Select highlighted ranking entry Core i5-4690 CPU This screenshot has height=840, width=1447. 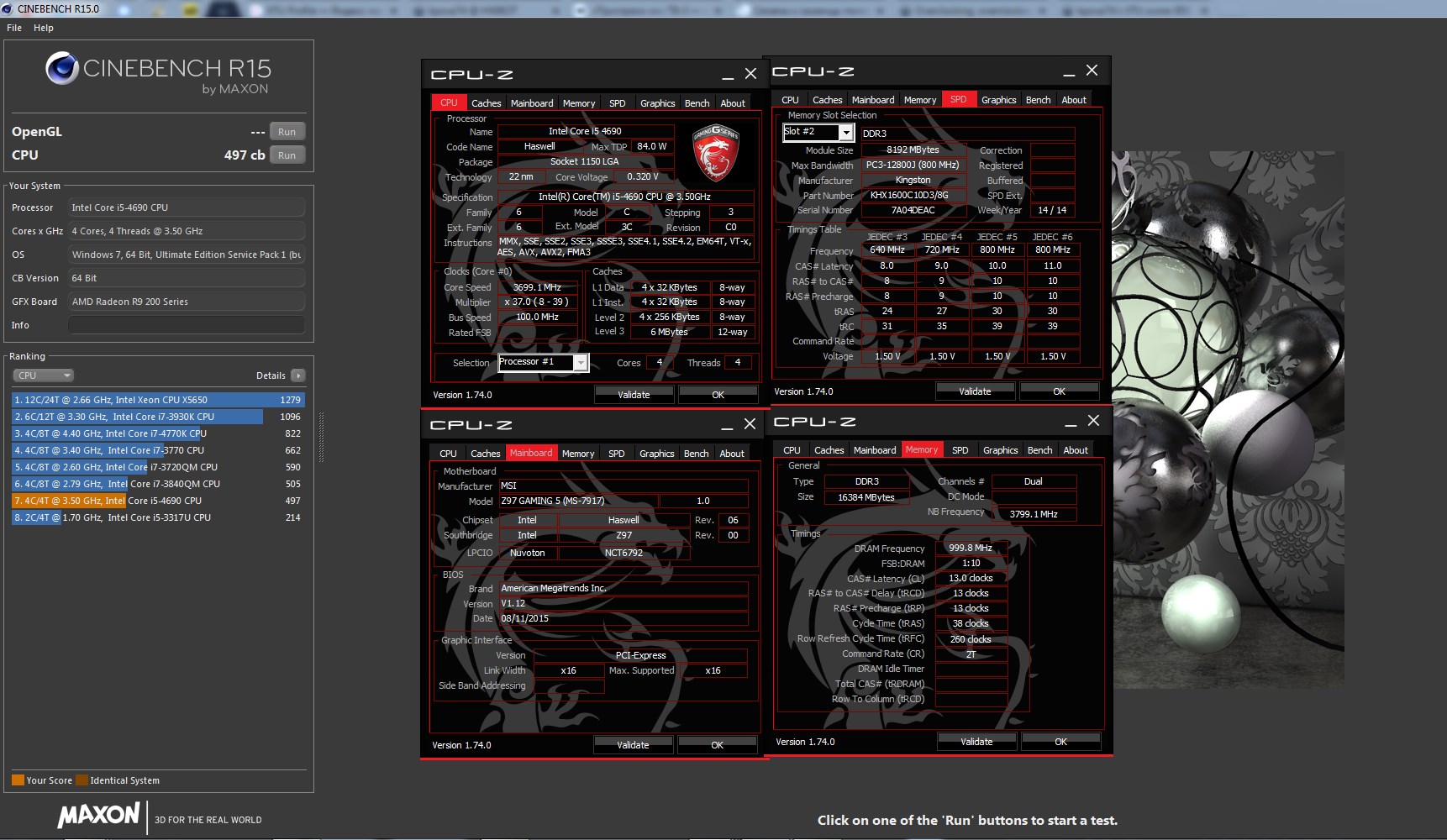coord(158,501)
